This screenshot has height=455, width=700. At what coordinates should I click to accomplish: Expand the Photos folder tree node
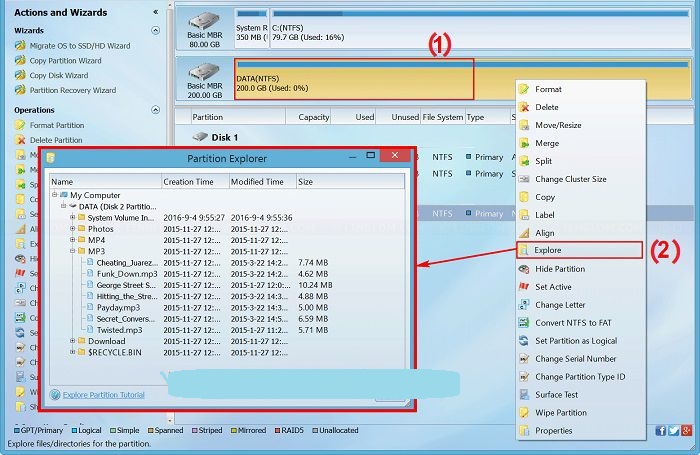click(x=73, y=229)
